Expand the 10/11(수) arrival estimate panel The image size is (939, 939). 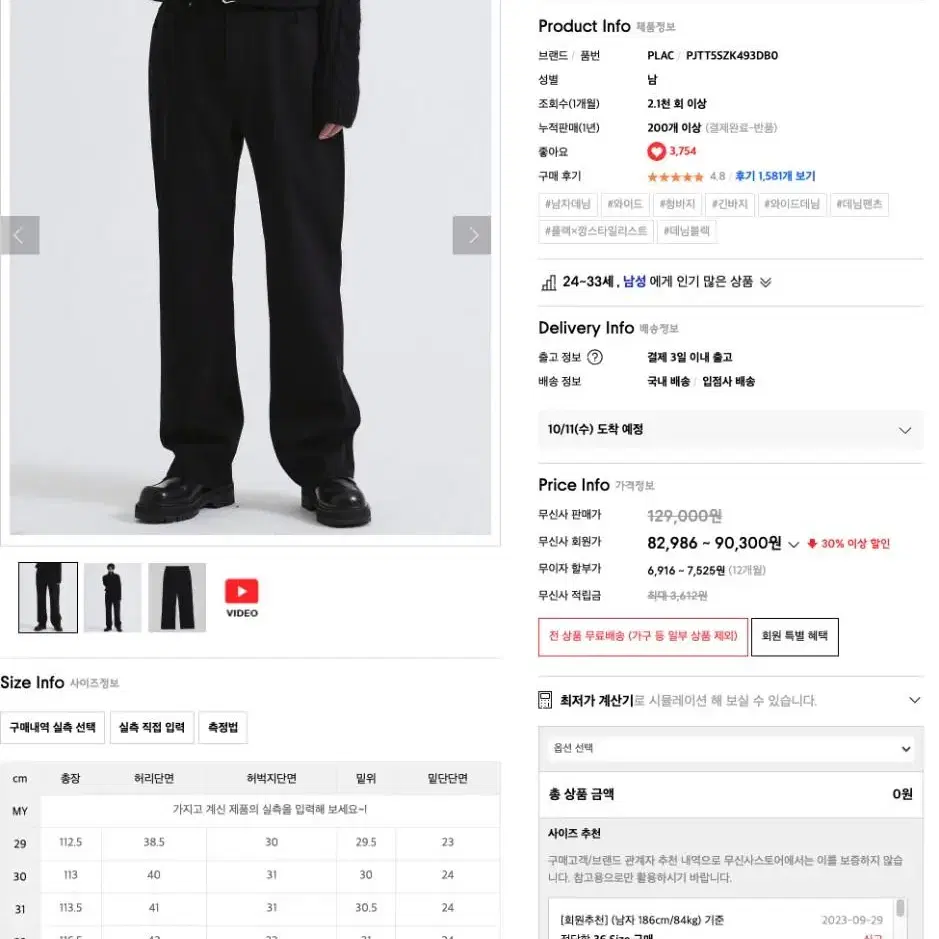[x=730, y=430]
